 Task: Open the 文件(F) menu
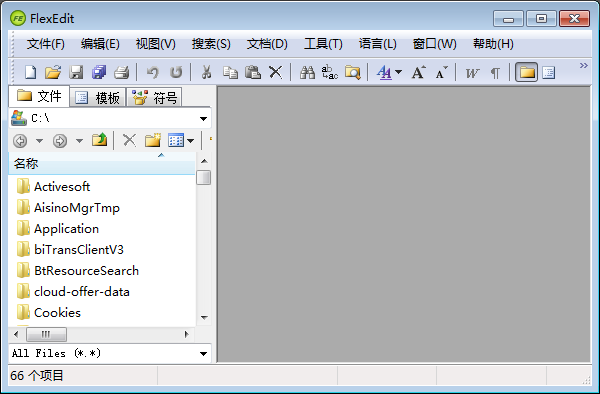coord(46,44)
